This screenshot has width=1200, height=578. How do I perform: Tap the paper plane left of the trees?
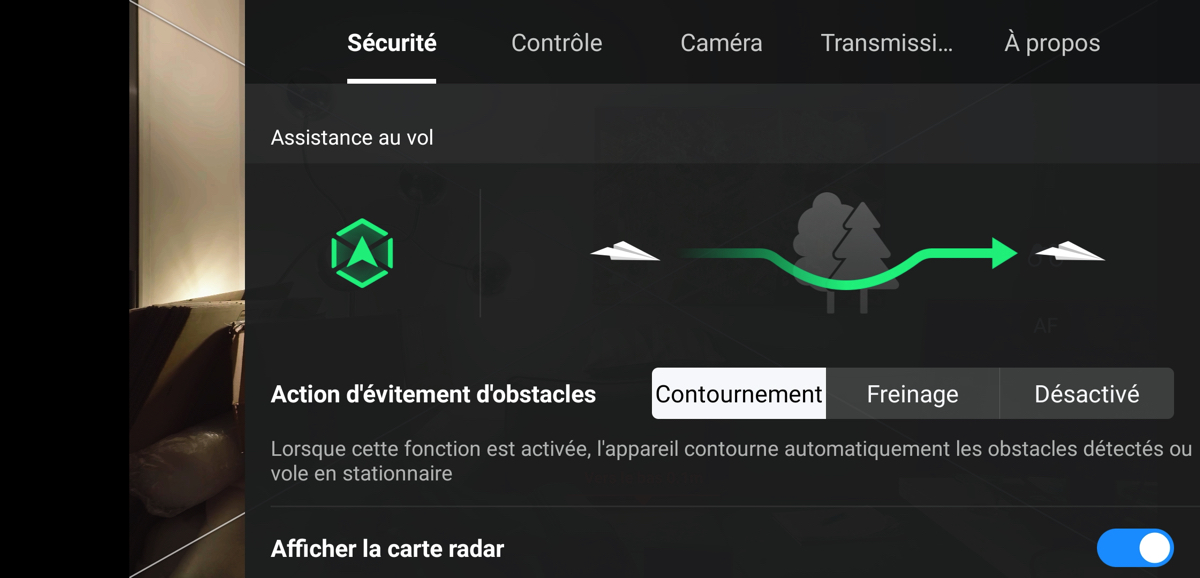(625, 250)
